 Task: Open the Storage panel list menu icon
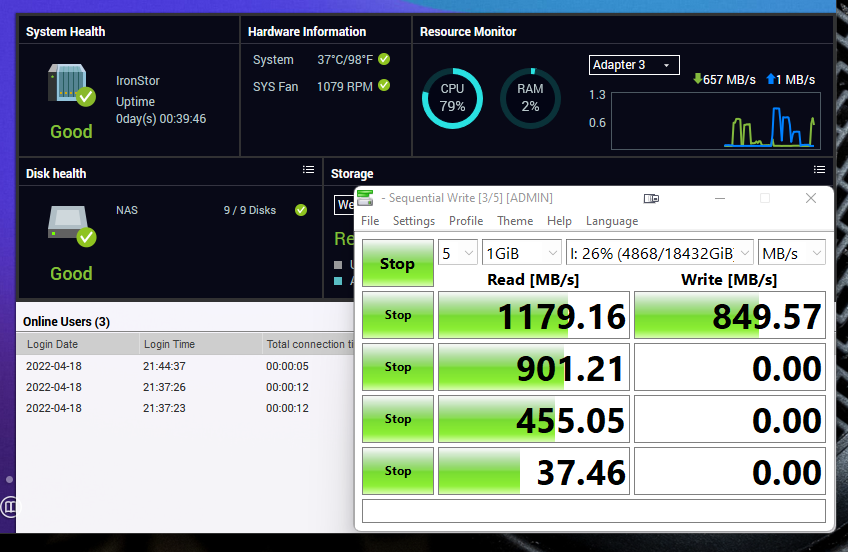tap(819, 171)
